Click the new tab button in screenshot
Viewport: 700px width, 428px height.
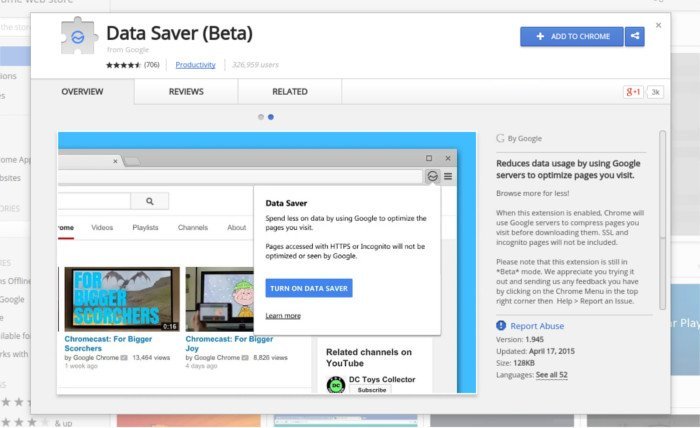point(132,161)
